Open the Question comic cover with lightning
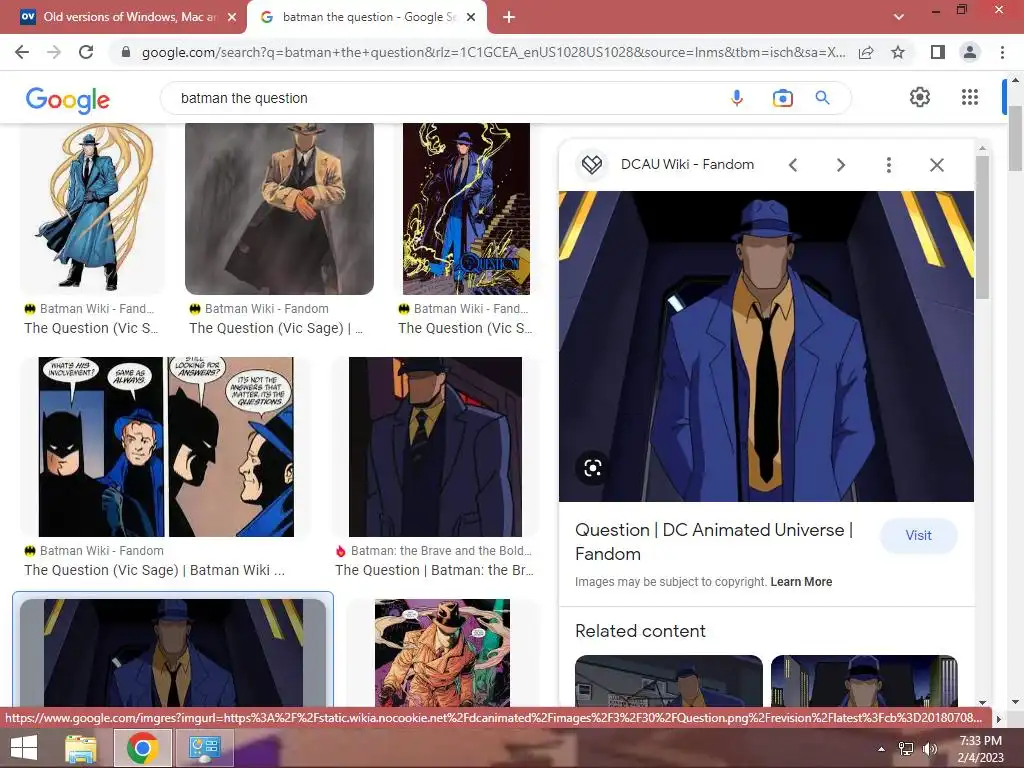1024x768 pixels. point(466,208)
